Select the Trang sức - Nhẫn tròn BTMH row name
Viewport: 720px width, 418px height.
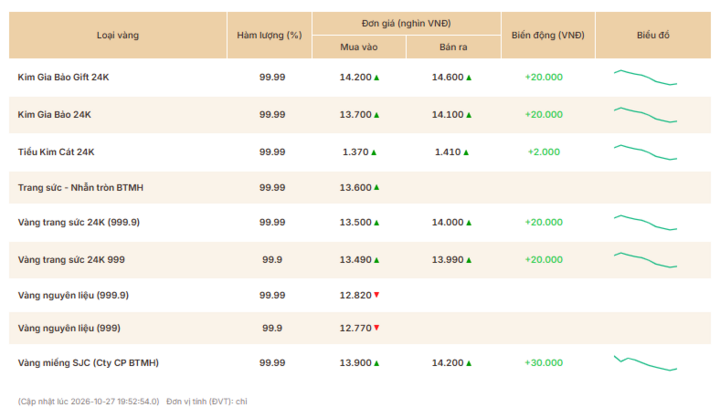[x=80, y=187]
